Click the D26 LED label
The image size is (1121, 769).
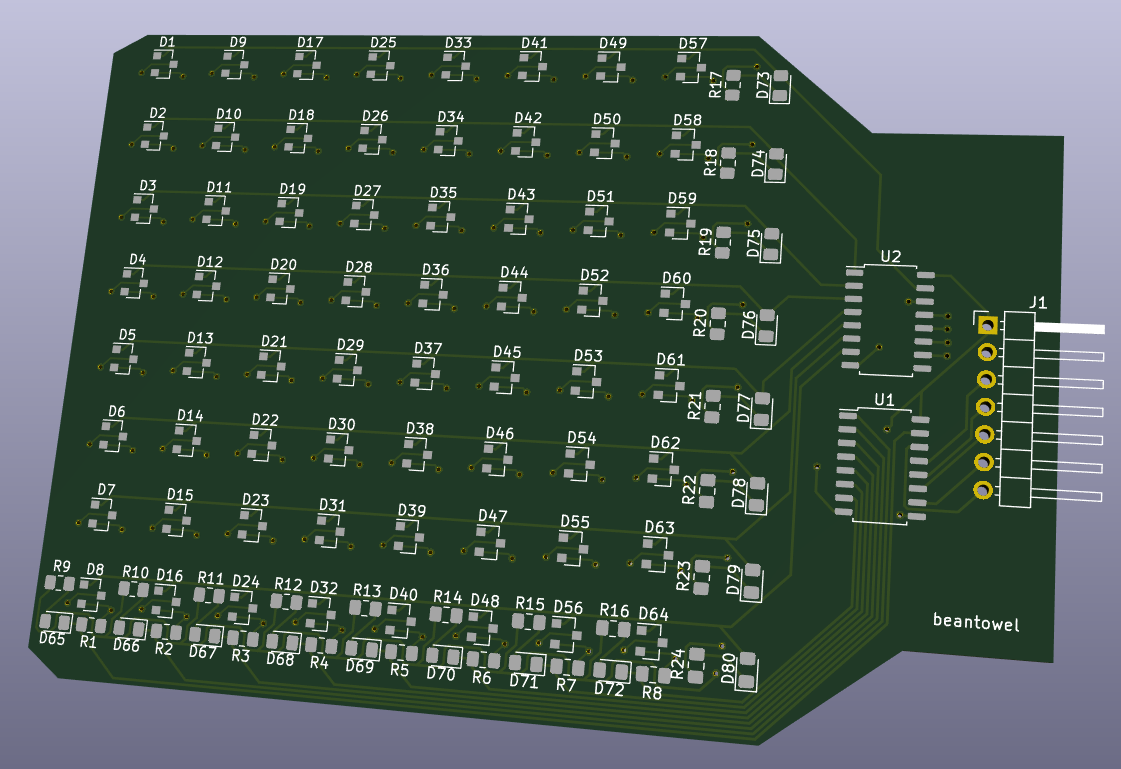pos(375,116)
